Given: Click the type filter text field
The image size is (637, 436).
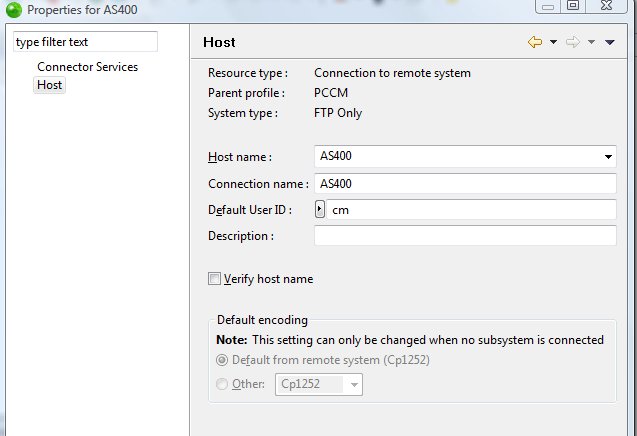Looking at the screenshot, I should point(85,42).
